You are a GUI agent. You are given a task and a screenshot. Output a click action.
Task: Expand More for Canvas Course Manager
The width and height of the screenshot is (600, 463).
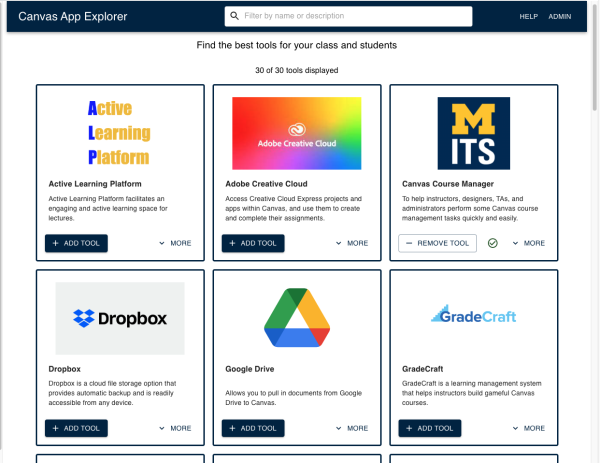[x=529, y=243]
